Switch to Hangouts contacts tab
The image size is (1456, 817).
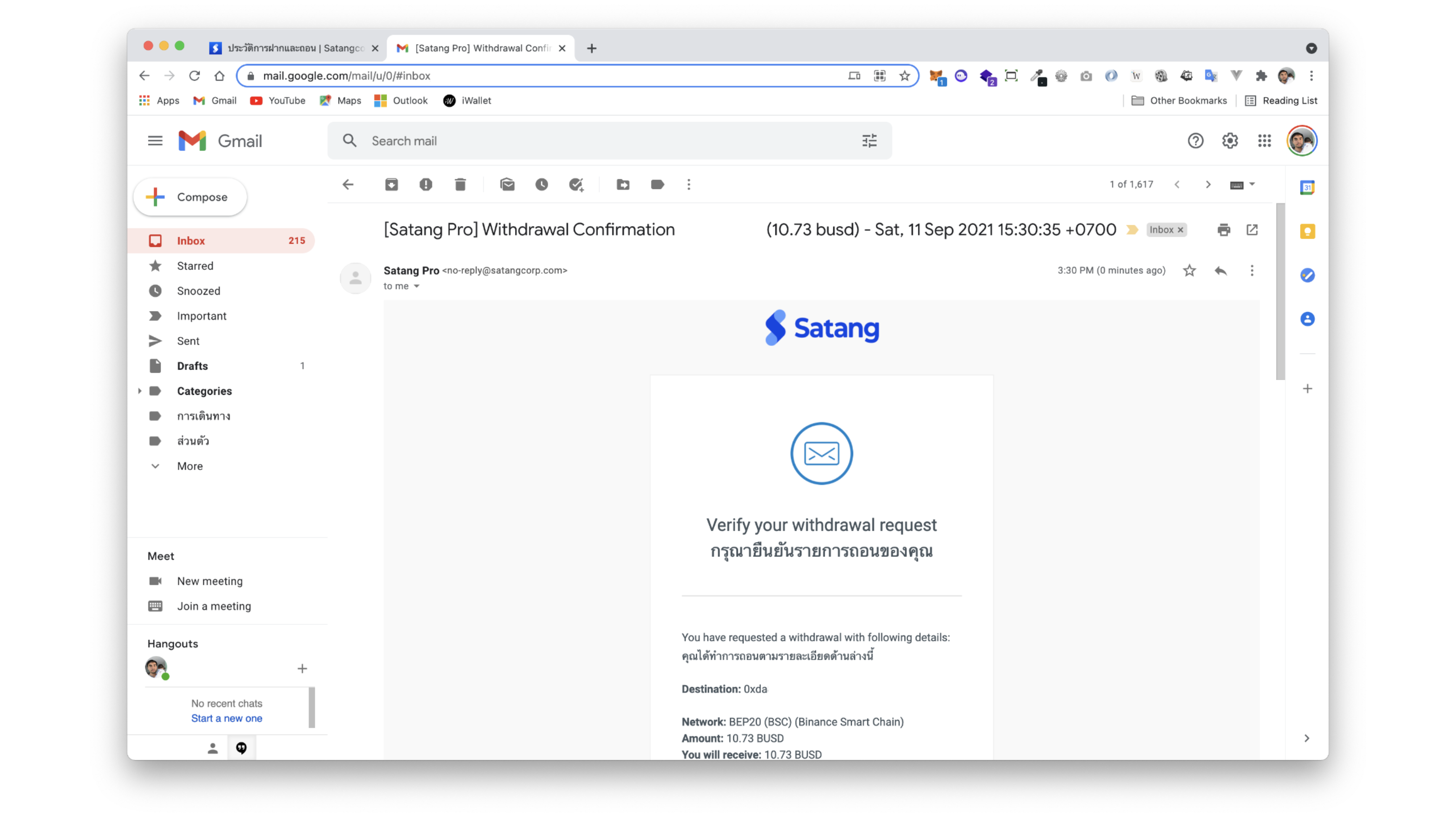[212, 748]
